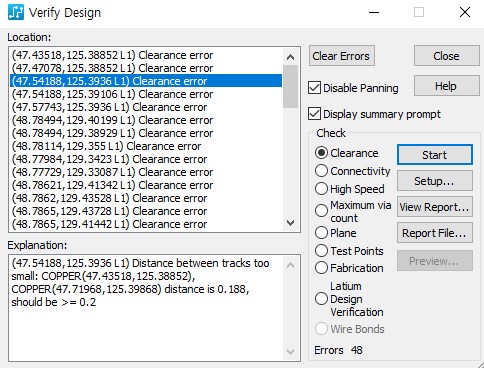Viewport: 484px width, 368px height.
Task: Minimize the Verify Design window
Action: click(x=374, y=12)
